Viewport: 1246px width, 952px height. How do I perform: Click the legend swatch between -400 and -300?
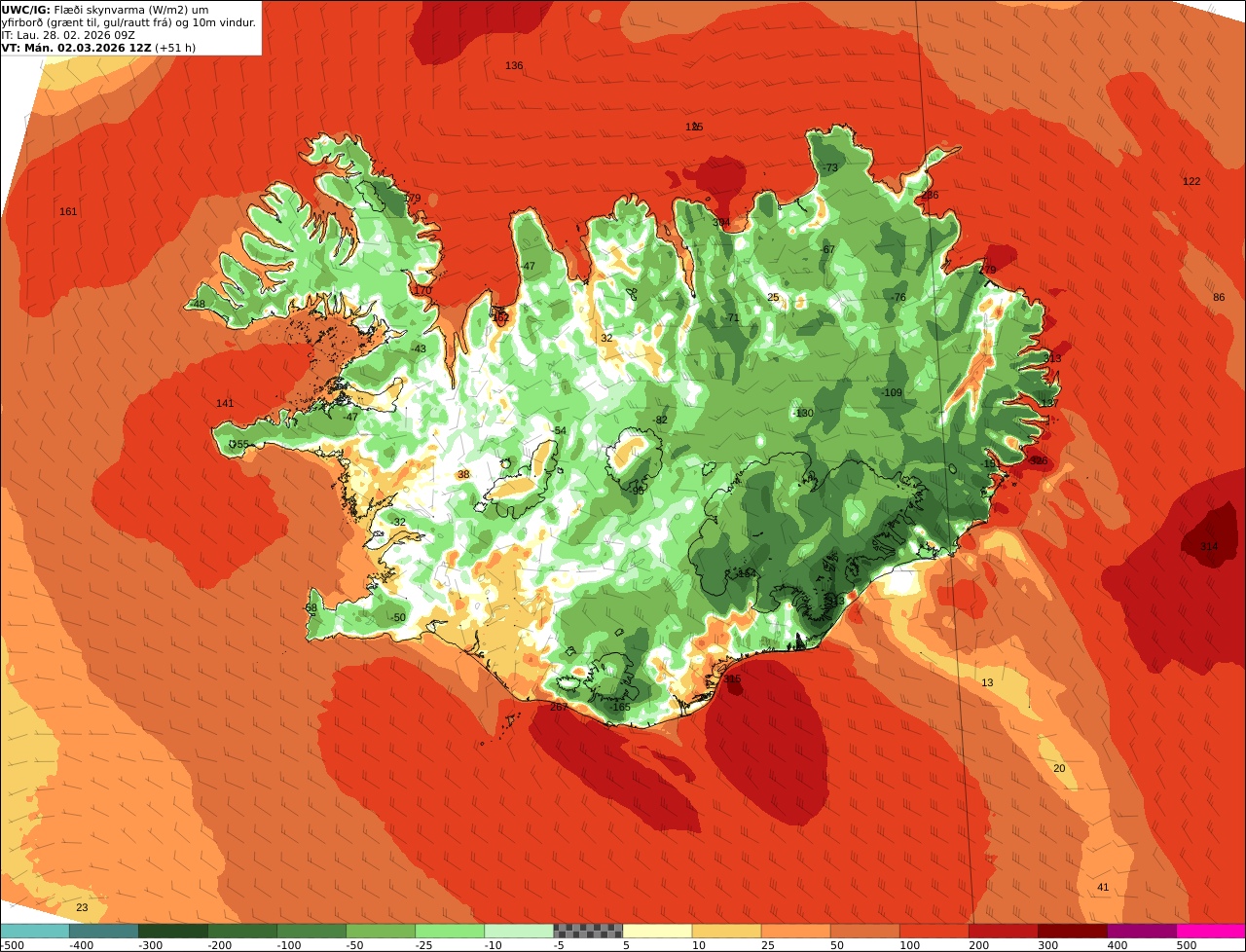(104, 931)
